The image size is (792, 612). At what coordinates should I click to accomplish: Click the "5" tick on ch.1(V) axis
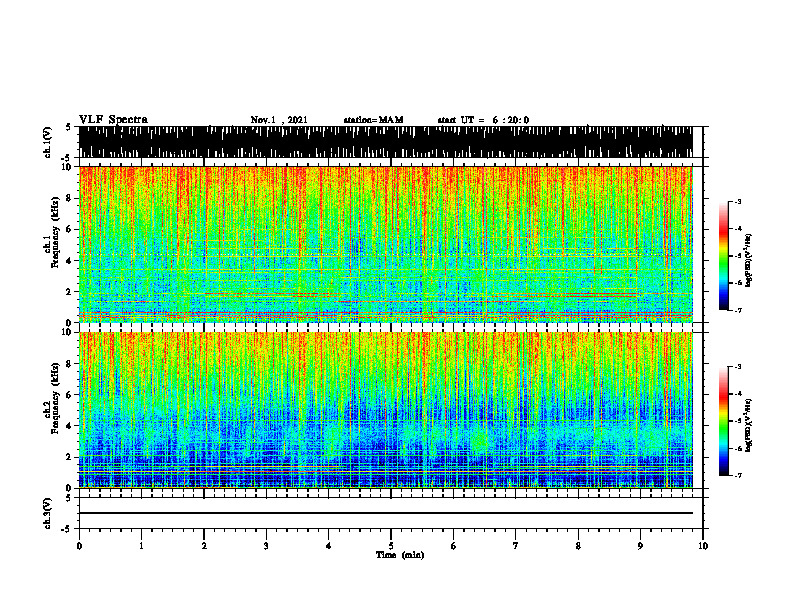click(x=68, y=127)
